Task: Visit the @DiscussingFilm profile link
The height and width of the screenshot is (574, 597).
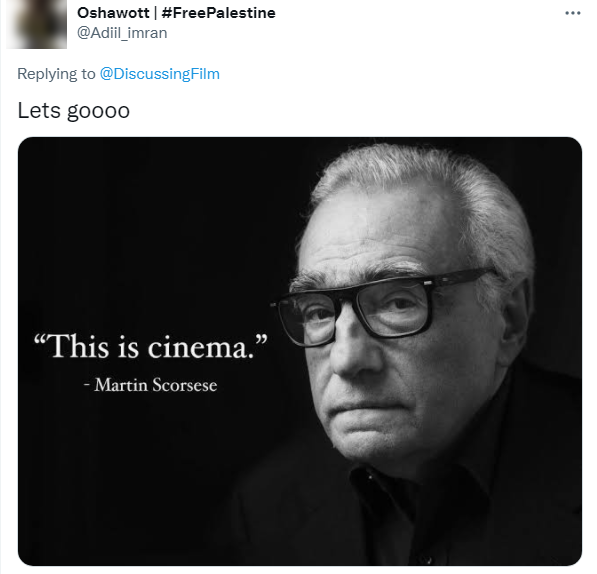Action: point(160,74)
